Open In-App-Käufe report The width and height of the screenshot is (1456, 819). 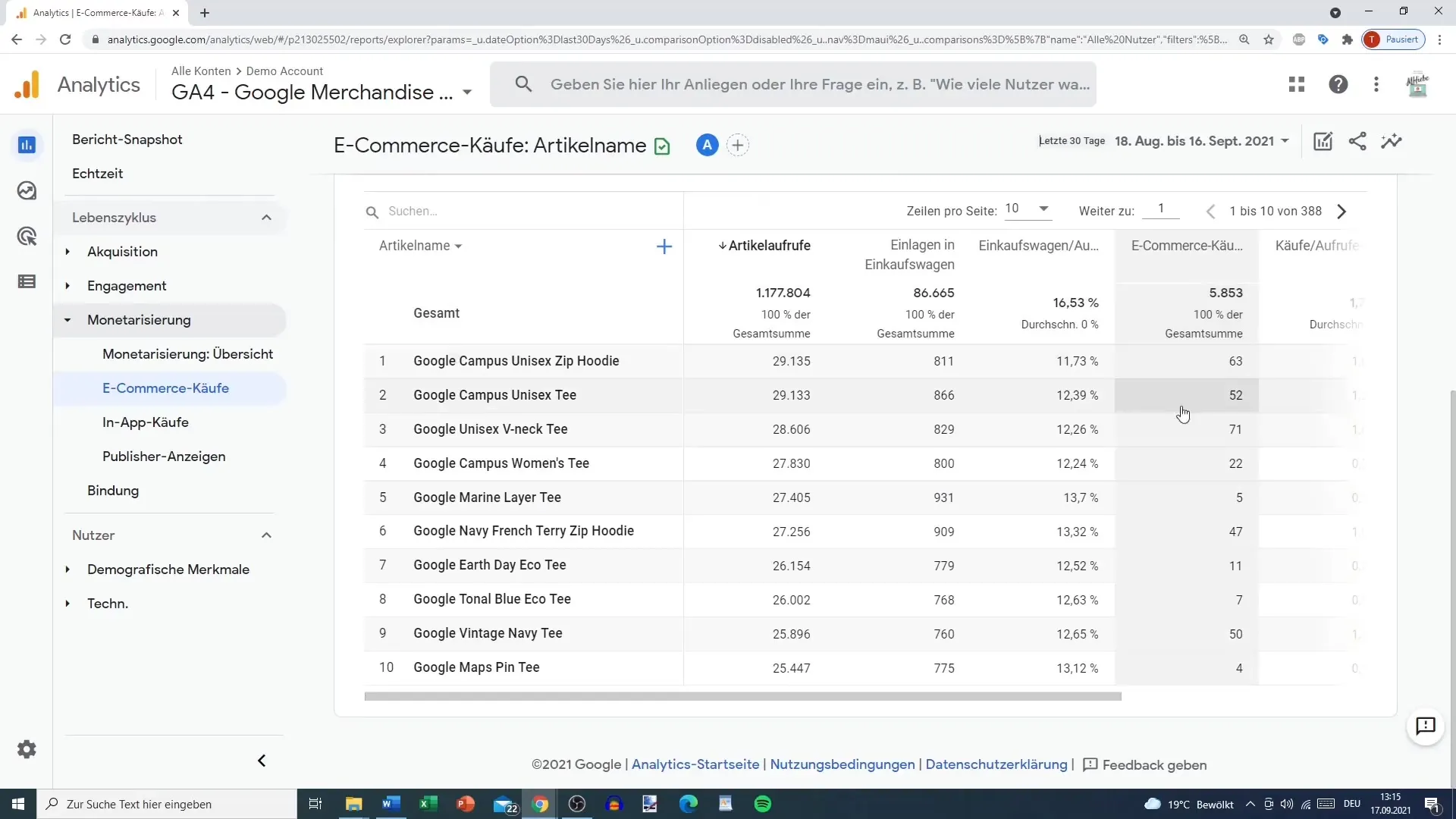[146, 422]
